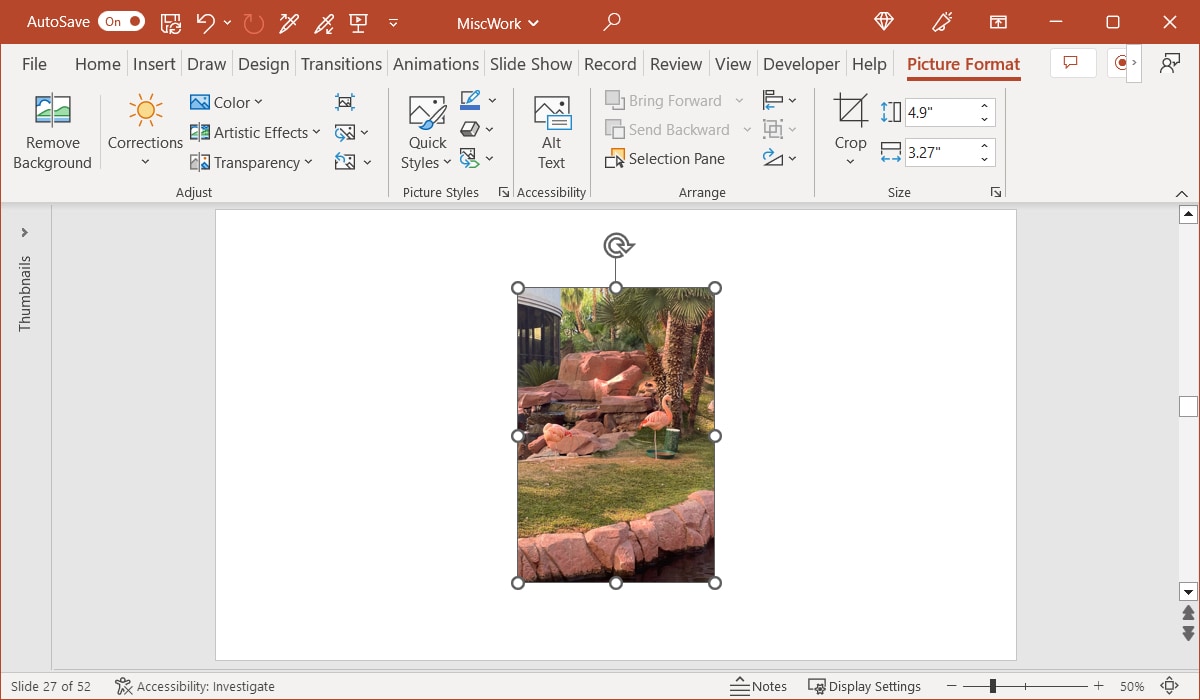The width and height of the screenshot is (1200, 700).
Task: Apply Quick Styles to the picture
Action: pos(426,128)
